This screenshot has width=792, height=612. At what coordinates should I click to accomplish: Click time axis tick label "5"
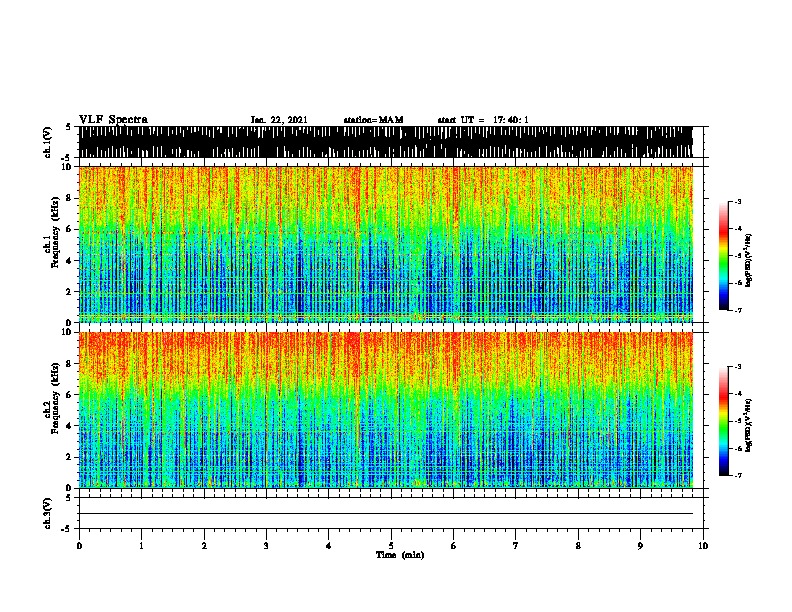391,546
